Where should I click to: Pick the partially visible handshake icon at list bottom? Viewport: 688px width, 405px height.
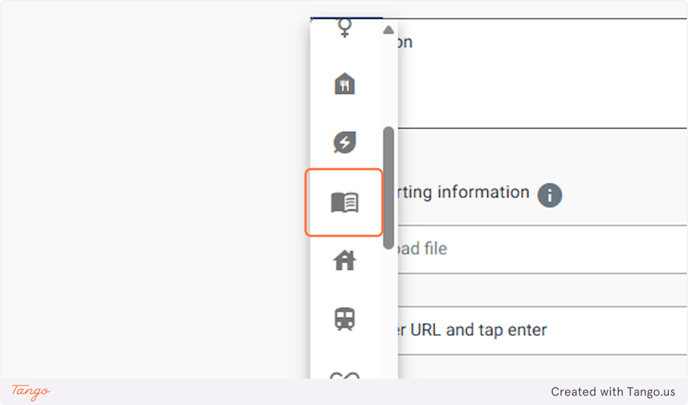click(x=344, y=376)
